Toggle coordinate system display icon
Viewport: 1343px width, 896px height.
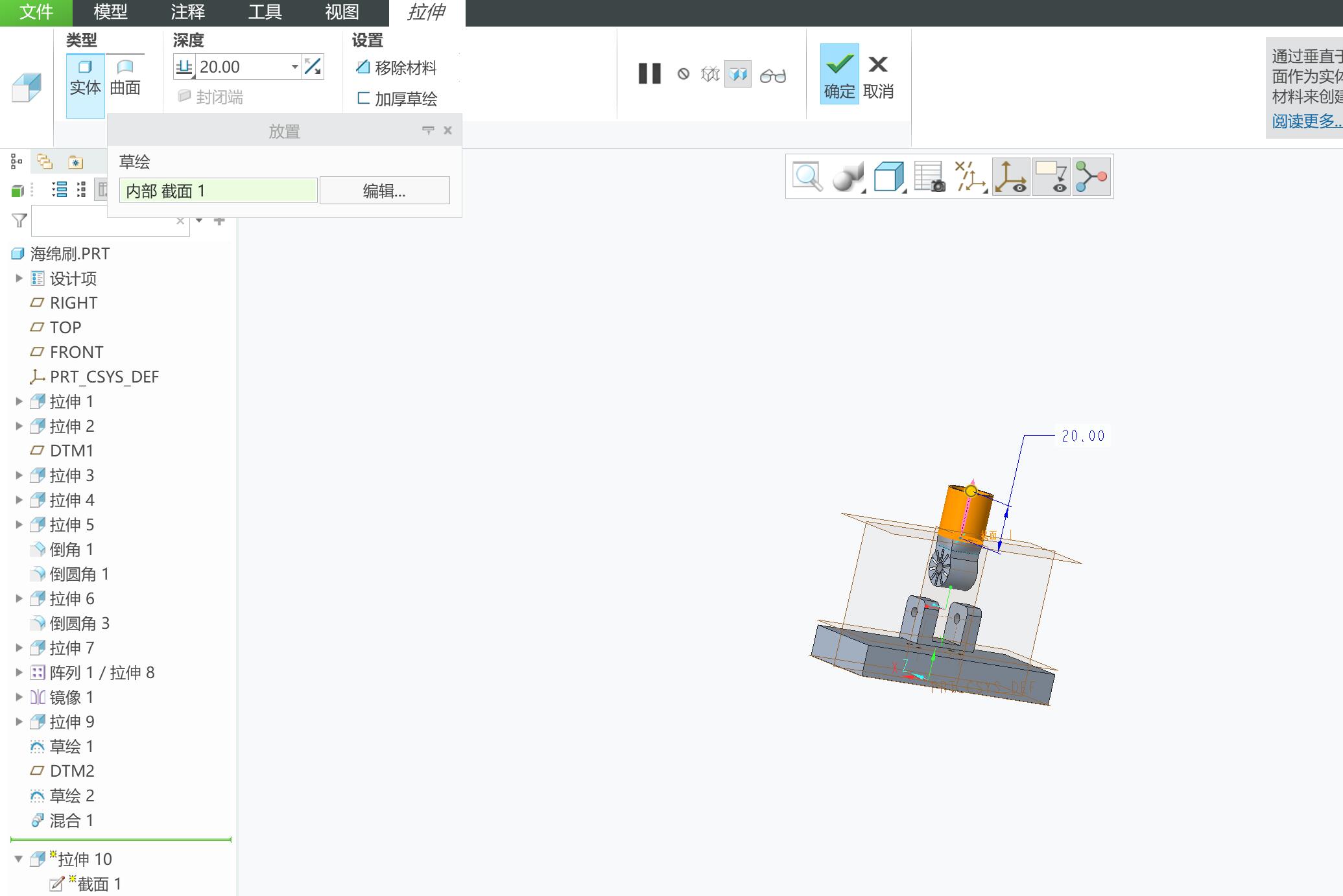click(x=1011, y=176)
